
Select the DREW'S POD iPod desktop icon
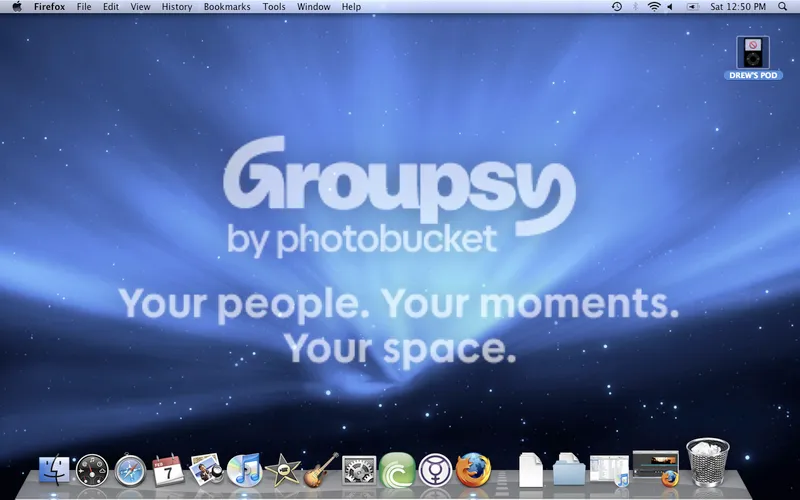tap(753, 58)
